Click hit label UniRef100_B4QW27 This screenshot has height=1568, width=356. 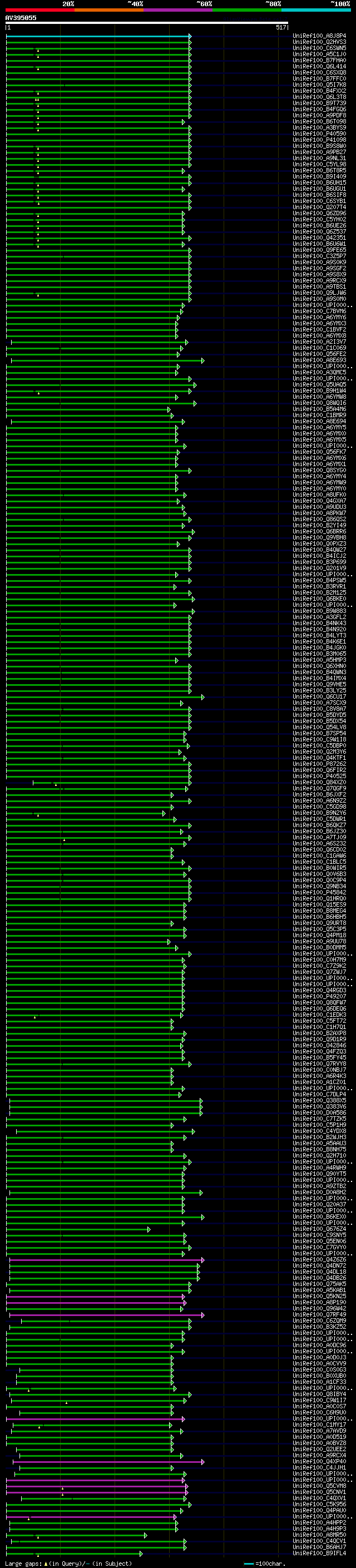point(319,550)
